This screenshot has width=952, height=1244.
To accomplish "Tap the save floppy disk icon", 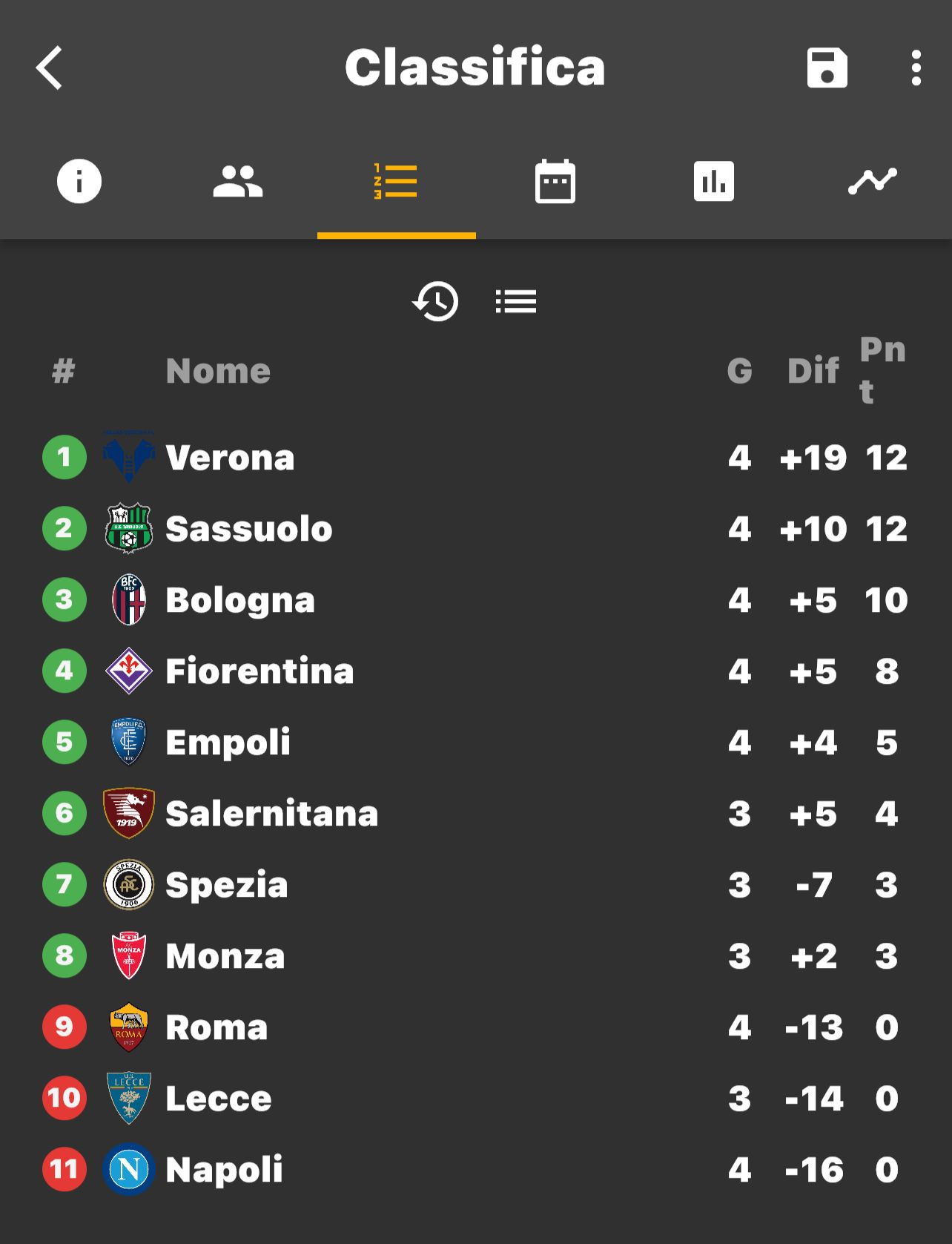I will [x=827, y=68].
